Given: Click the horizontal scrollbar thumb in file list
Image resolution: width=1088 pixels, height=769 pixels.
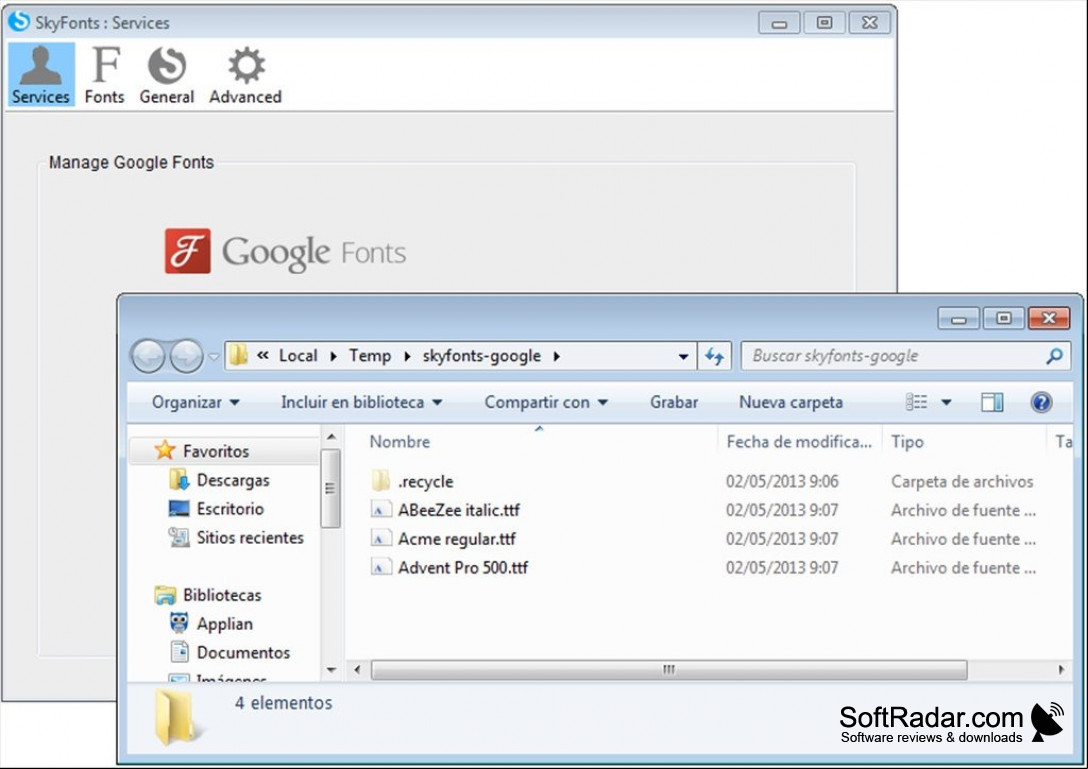Looking at the screenshot, I should [x=669, y=670].
